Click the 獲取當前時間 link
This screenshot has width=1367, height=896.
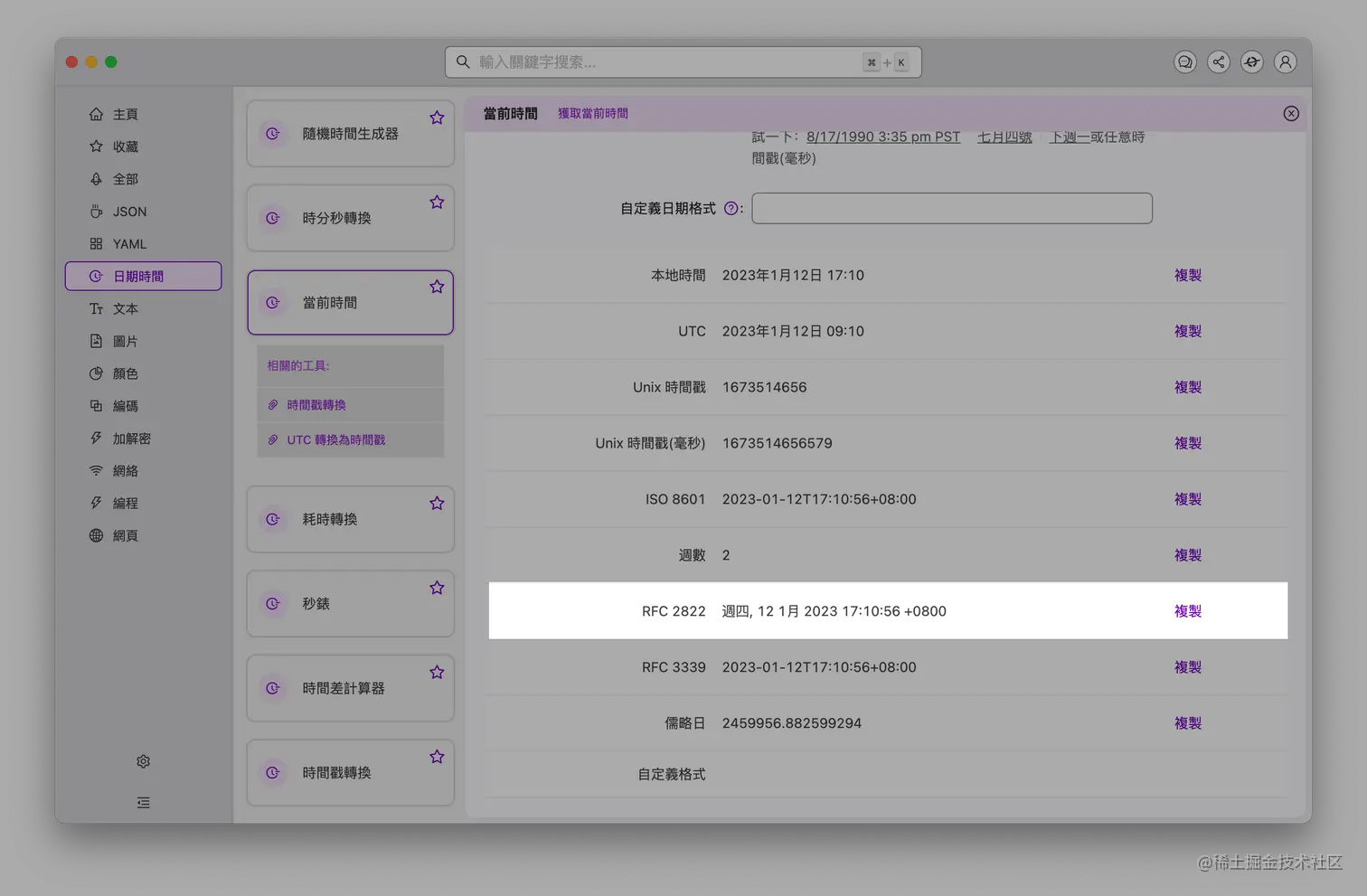(x=593, y=113)
